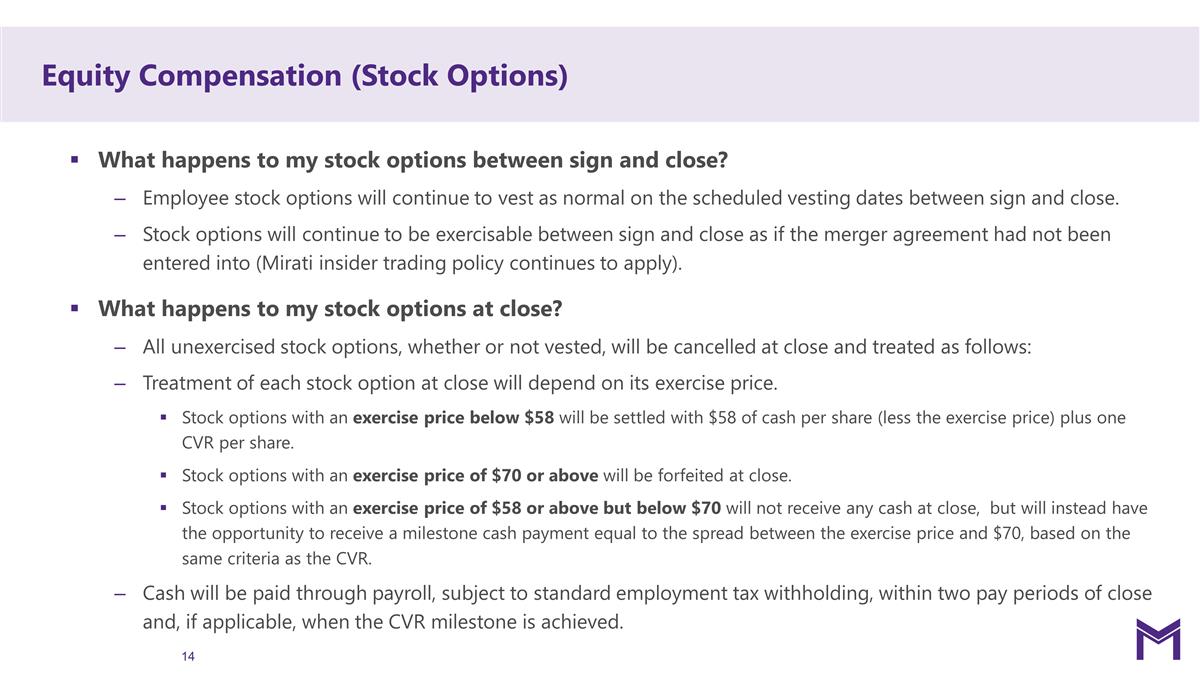
Task: Click square bullet beside first bold question
Action: click(74, 160)
